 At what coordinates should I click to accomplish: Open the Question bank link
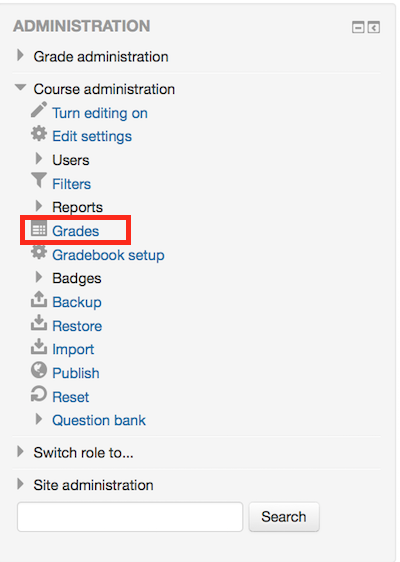tap(99, 420)
